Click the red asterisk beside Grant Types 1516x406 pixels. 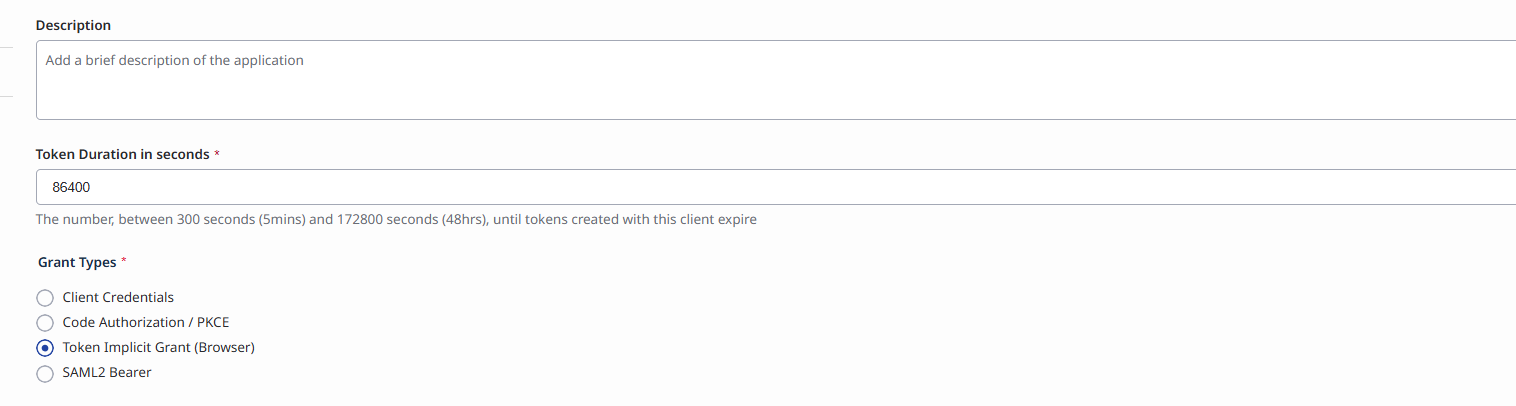(x=124, y=262)
